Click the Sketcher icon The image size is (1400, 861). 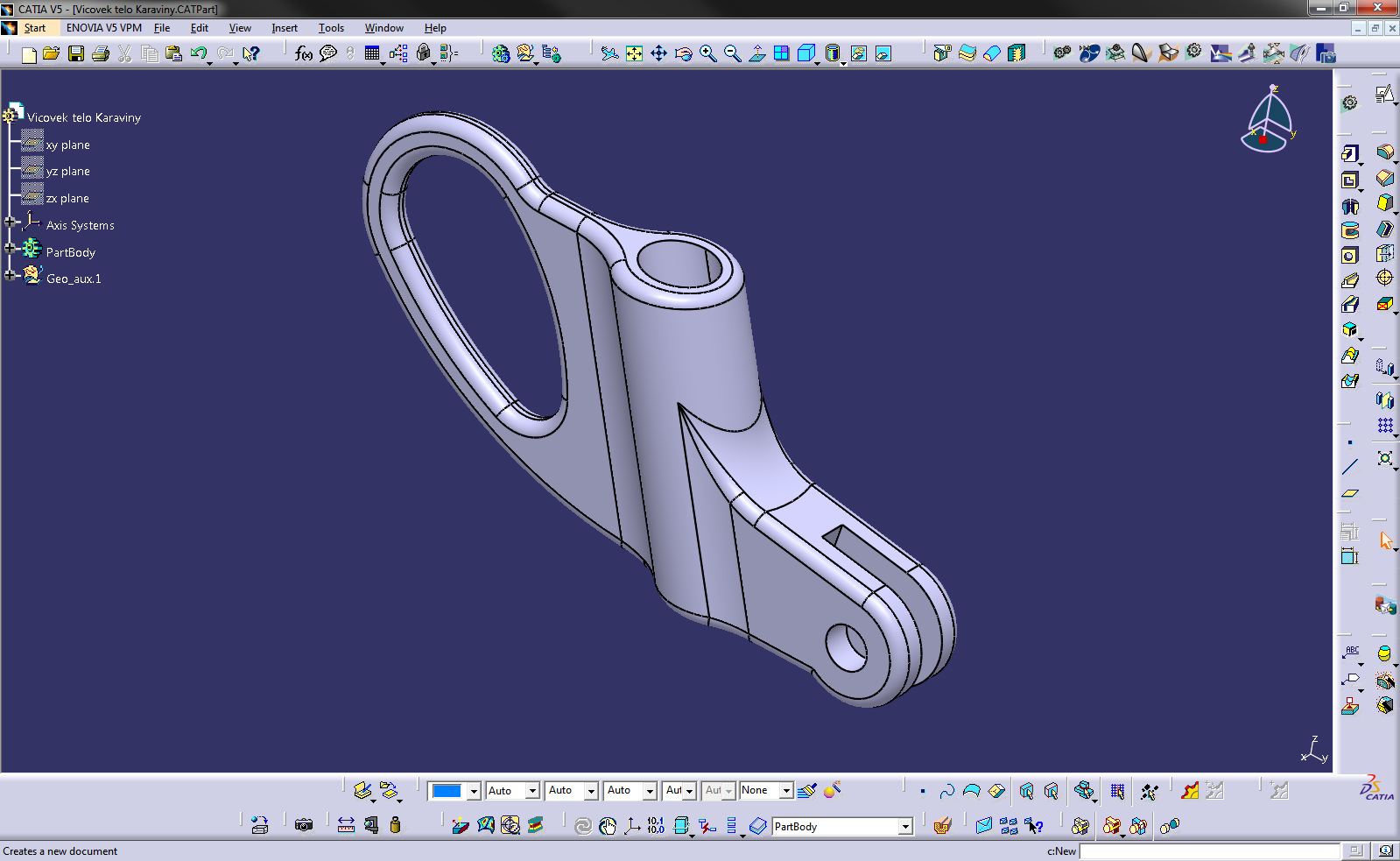coord(1383,94)
